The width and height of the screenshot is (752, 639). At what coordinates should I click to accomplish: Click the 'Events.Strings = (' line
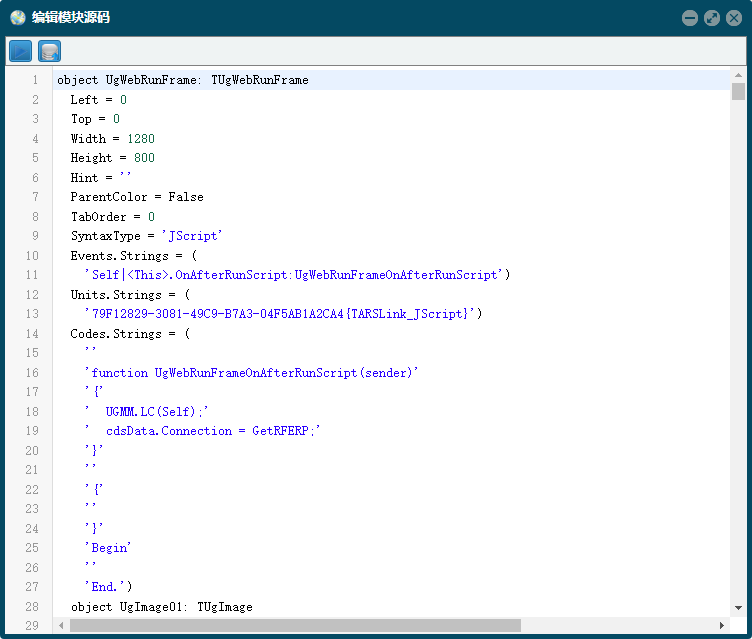point(133,256)
